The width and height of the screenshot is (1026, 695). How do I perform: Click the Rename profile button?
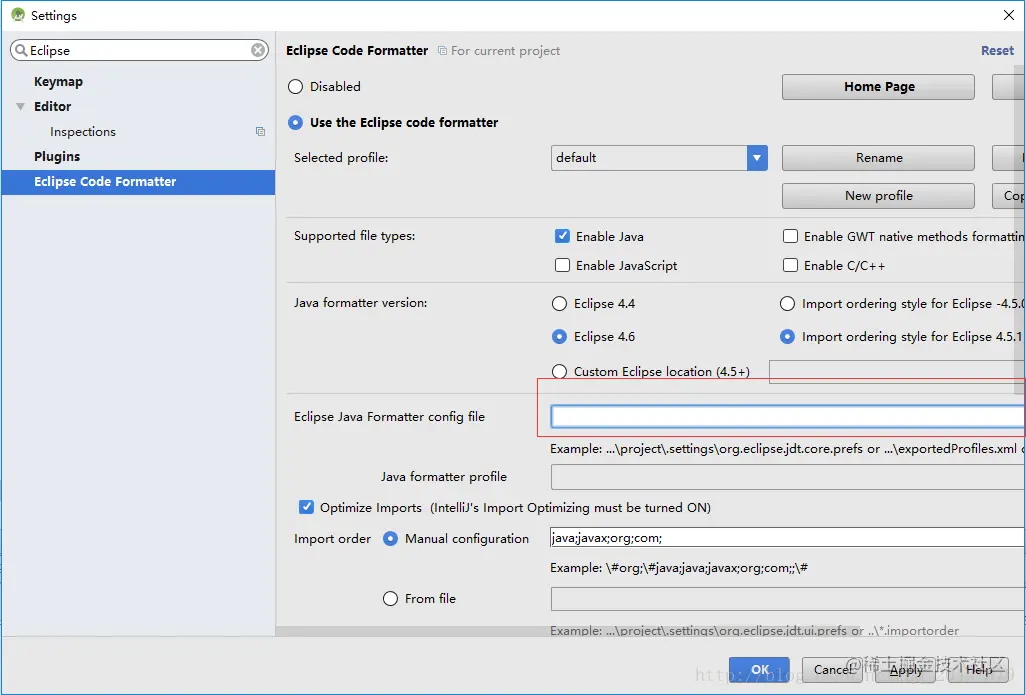878,158
